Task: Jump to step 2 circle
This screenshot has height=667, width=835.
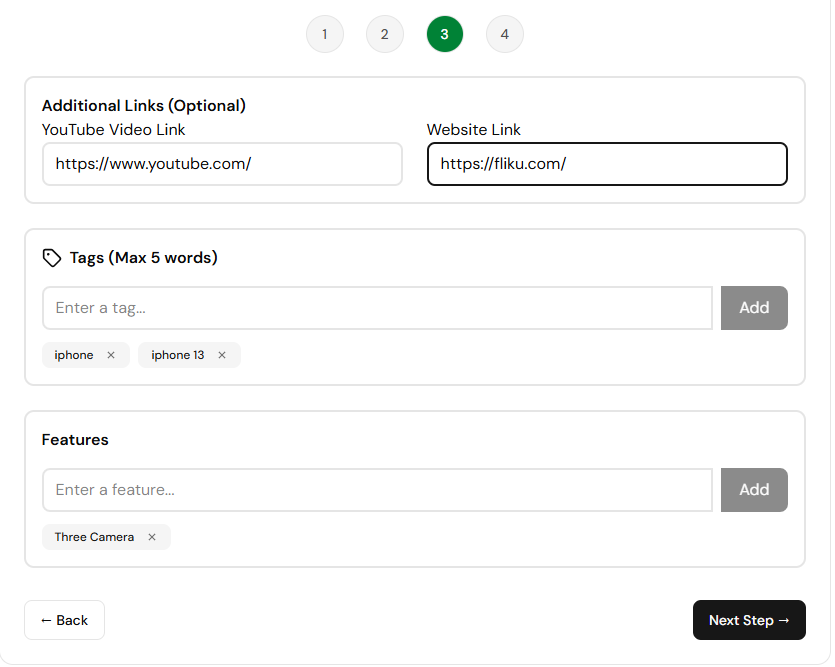Action: point(384,34)
